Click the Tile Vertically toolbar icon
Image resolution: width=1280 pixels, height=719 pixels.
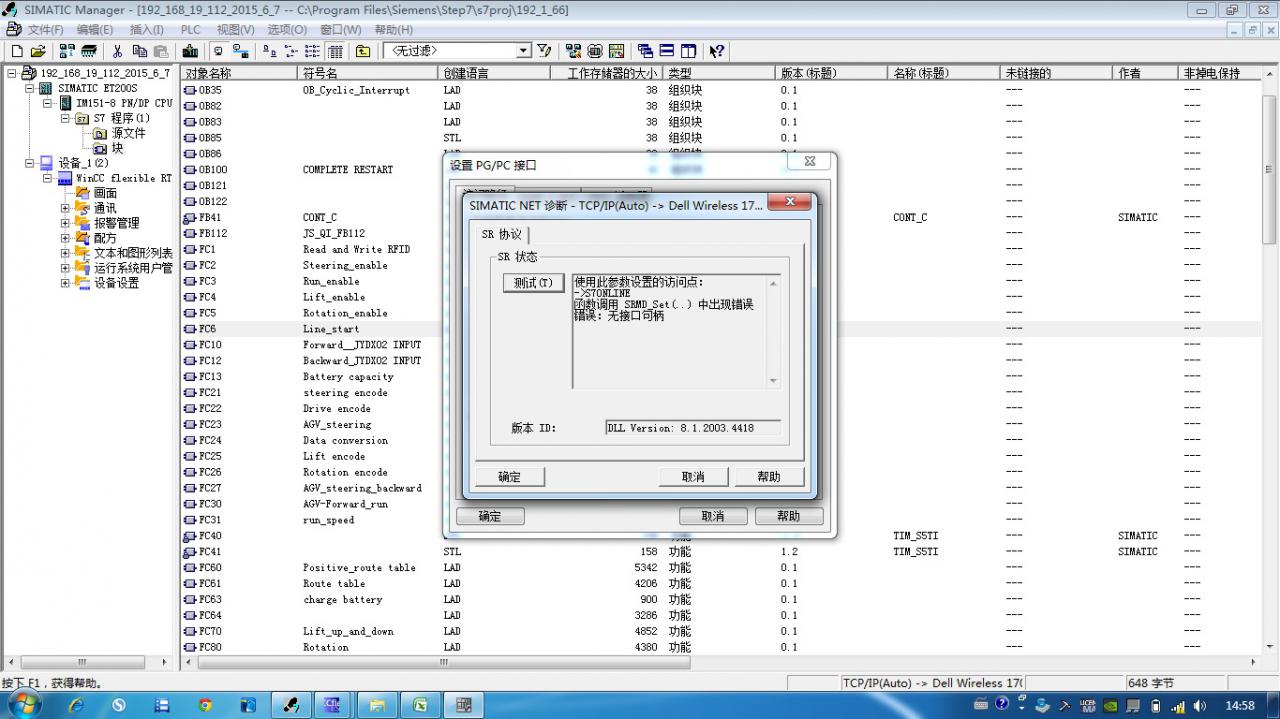tap(689, 51)
